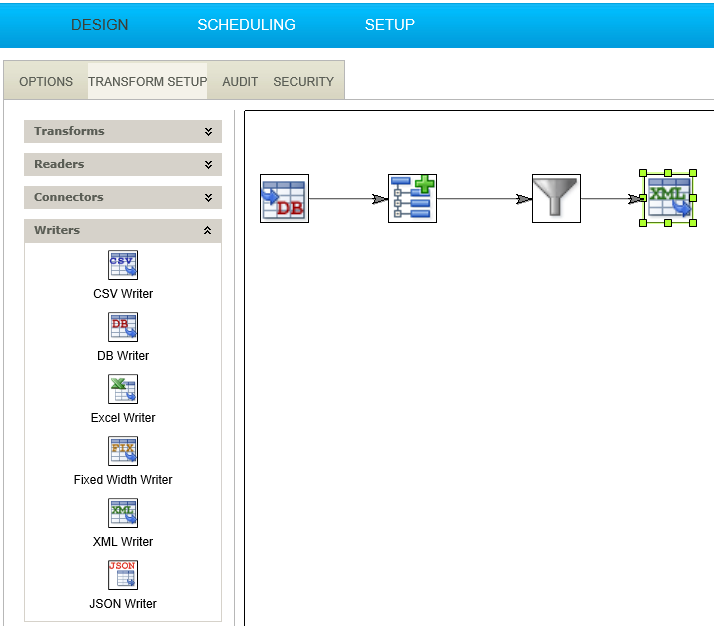Open the SETUP menu item
The width and height of the screenshot is (724, 636).
[389, 25]
